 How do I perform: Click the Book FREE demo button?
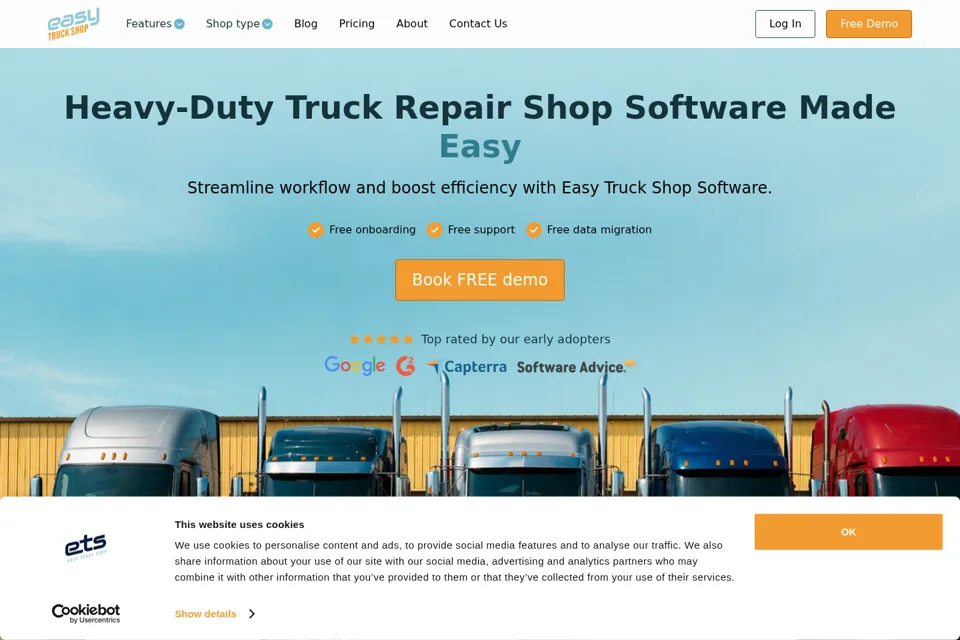pyautogui.click(x=480, y=280)
